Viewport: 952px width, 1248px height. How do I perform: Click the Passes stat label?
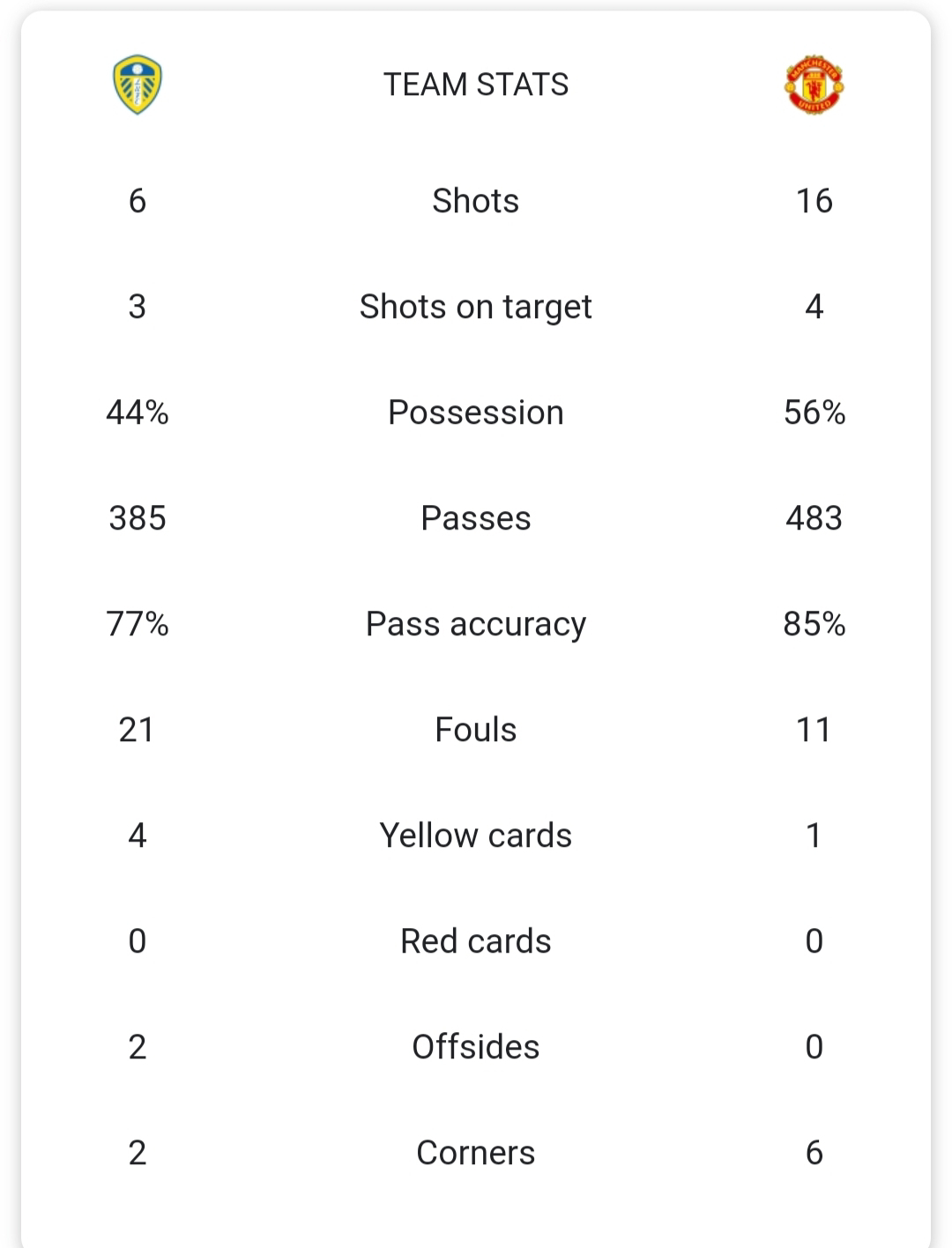(476, 518)
